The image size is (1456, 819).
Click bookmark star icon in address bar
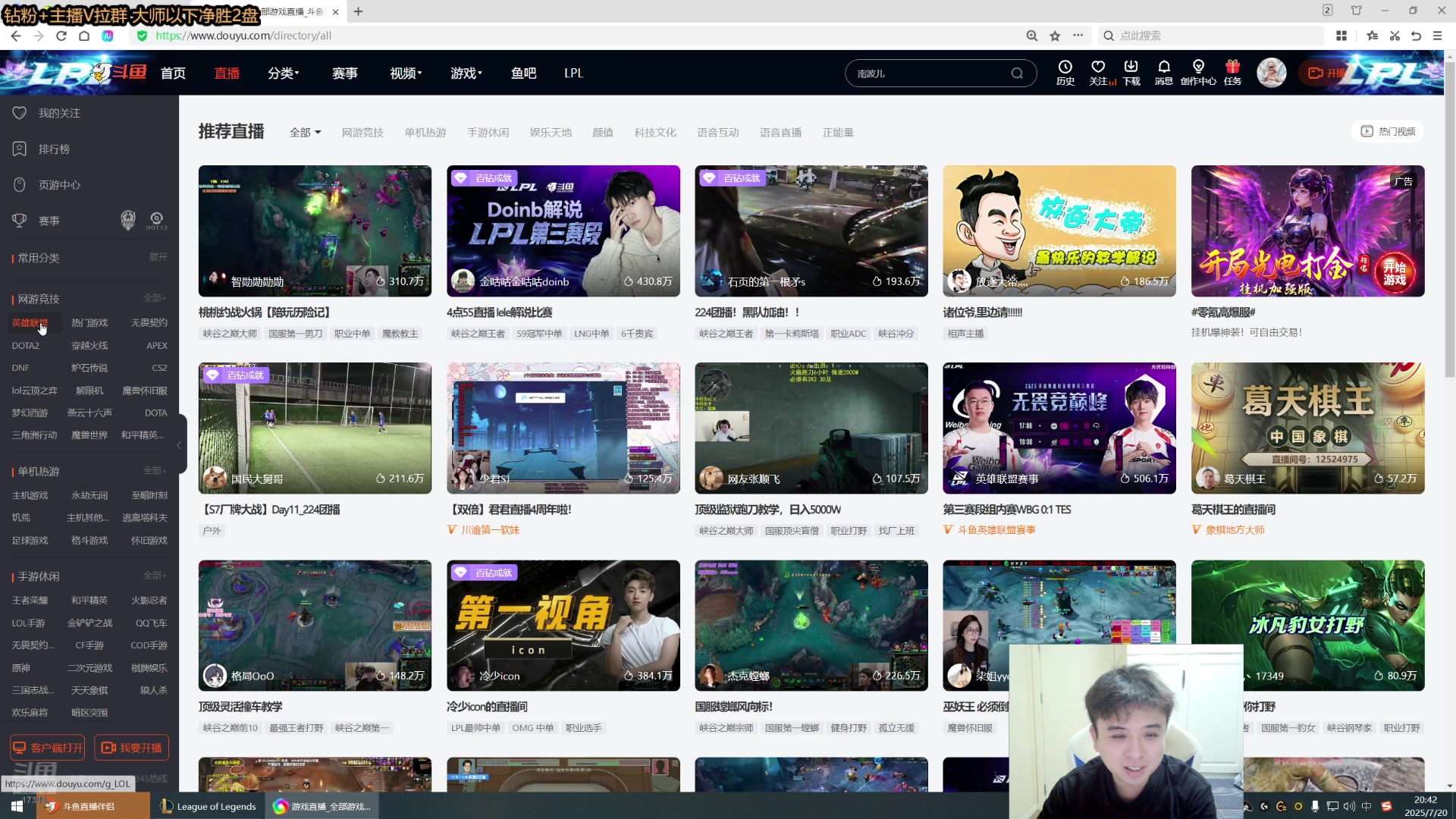pyautogui.click(x=1055, y=36)
